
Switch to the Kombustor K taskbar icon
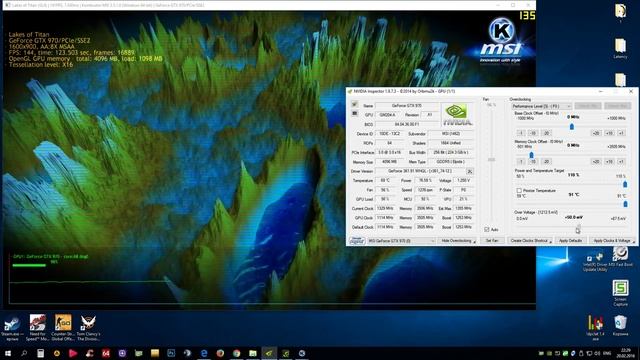pos(302,353)
